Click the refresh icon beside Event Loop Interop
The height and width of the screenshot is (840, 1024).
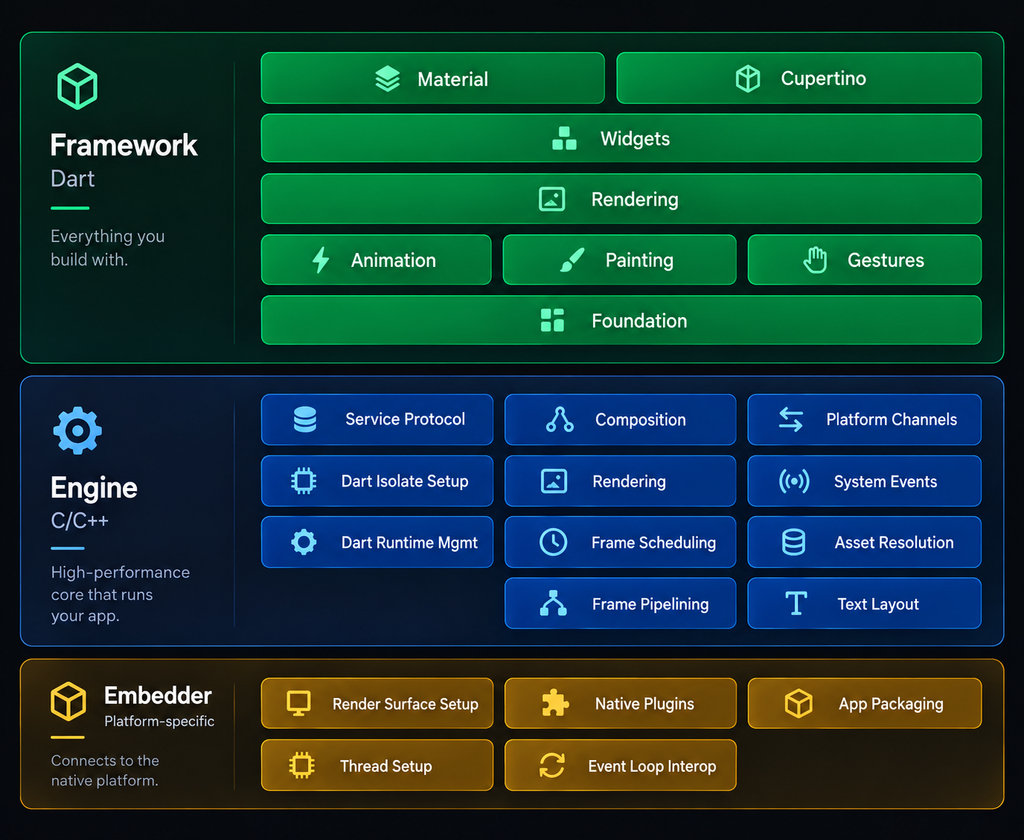pos(552,766)
